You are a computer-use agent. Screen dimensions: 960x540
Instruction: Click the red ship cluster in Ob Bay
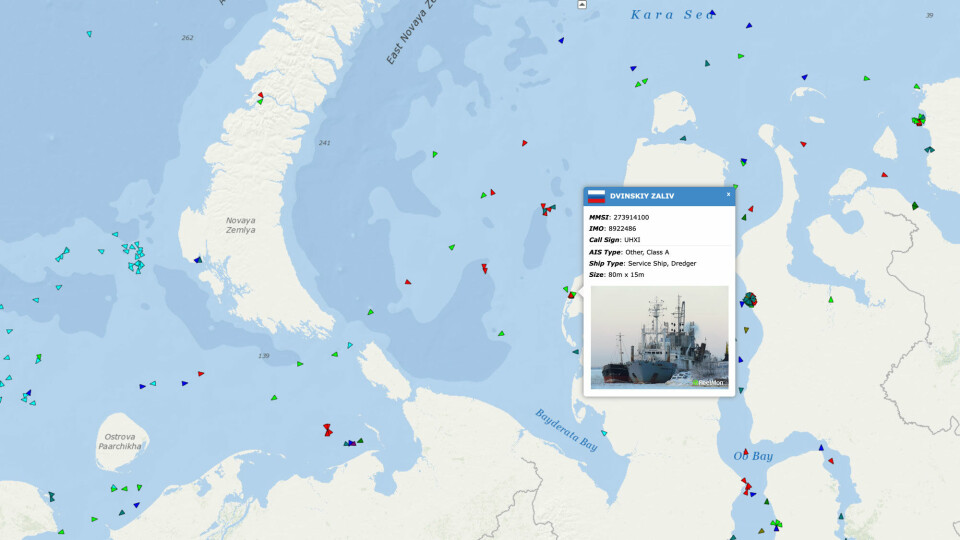746,486
